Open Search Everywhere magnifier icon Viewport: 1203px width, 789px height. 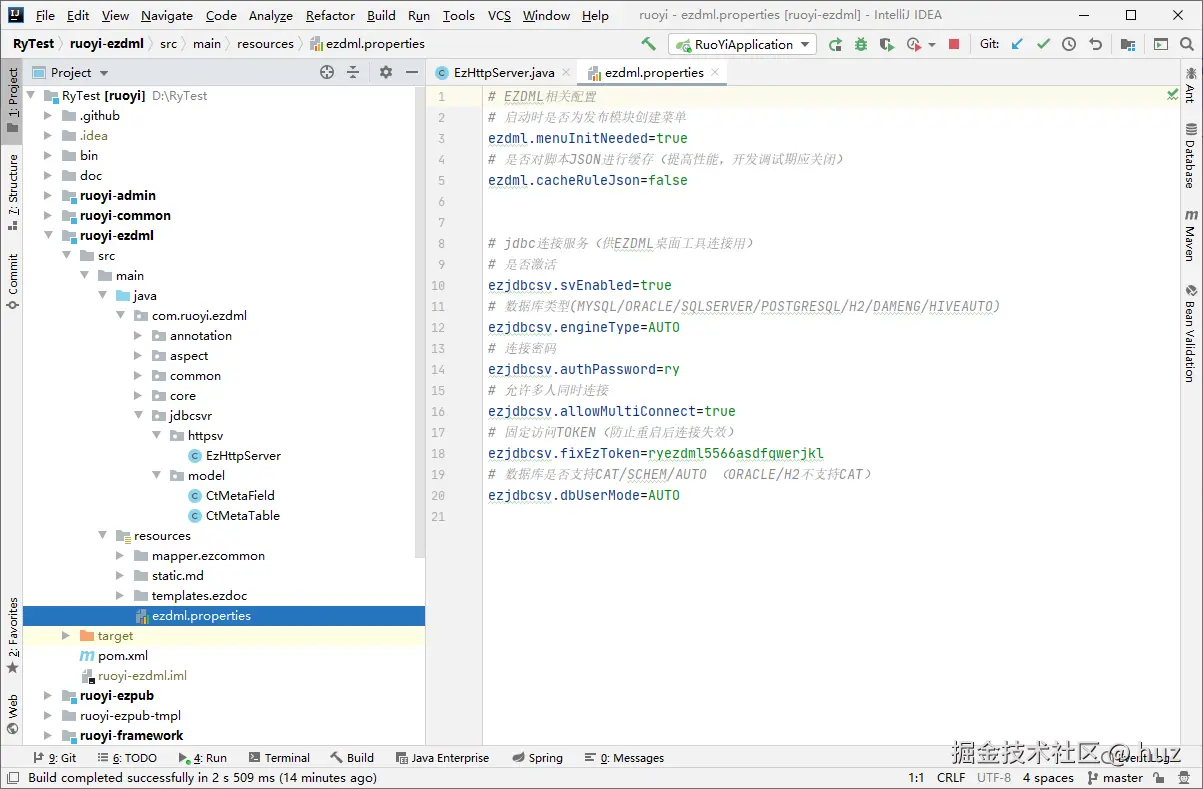1186,44
